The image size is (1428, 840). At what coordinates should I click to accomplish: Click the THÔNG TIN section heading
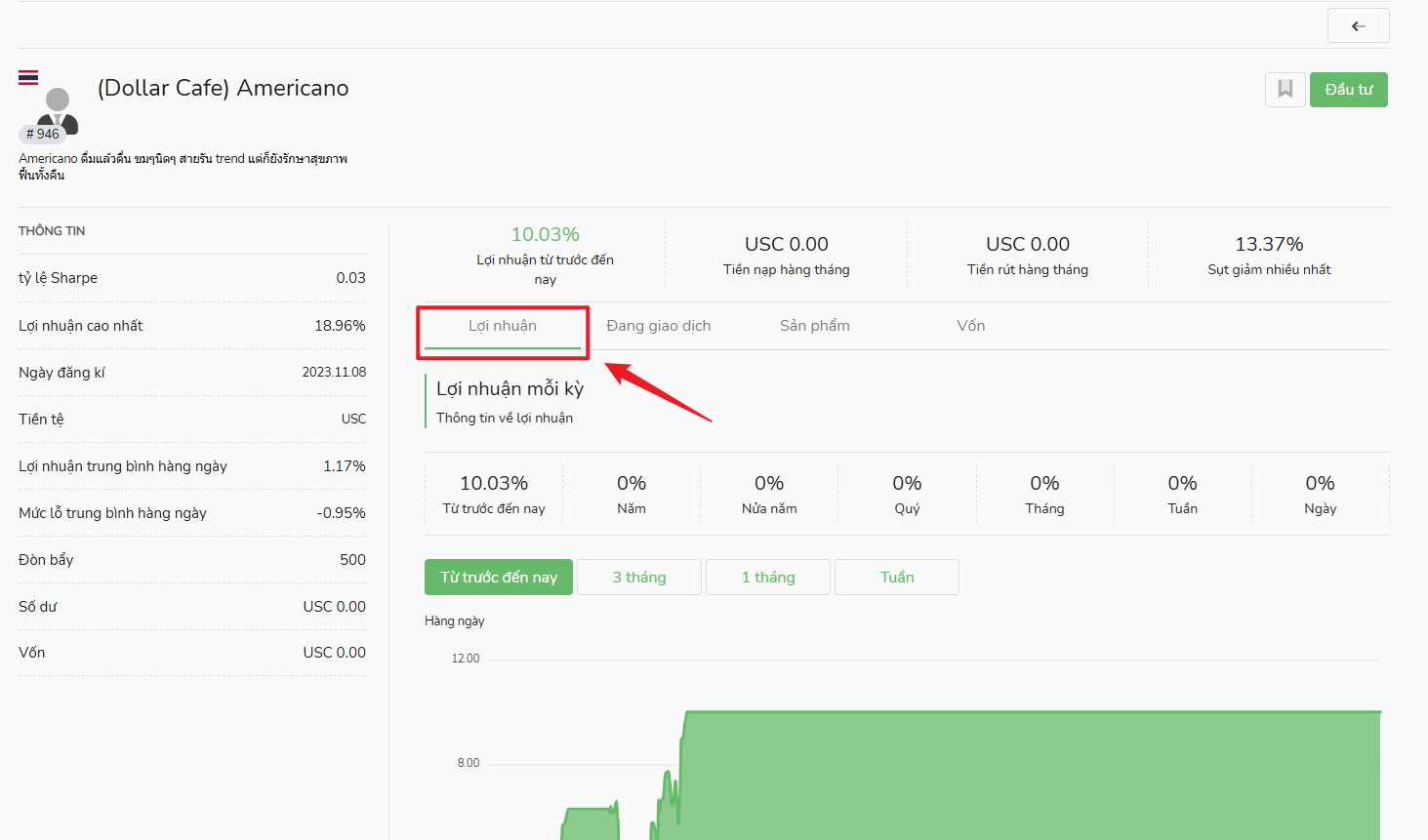coord(52,231)
